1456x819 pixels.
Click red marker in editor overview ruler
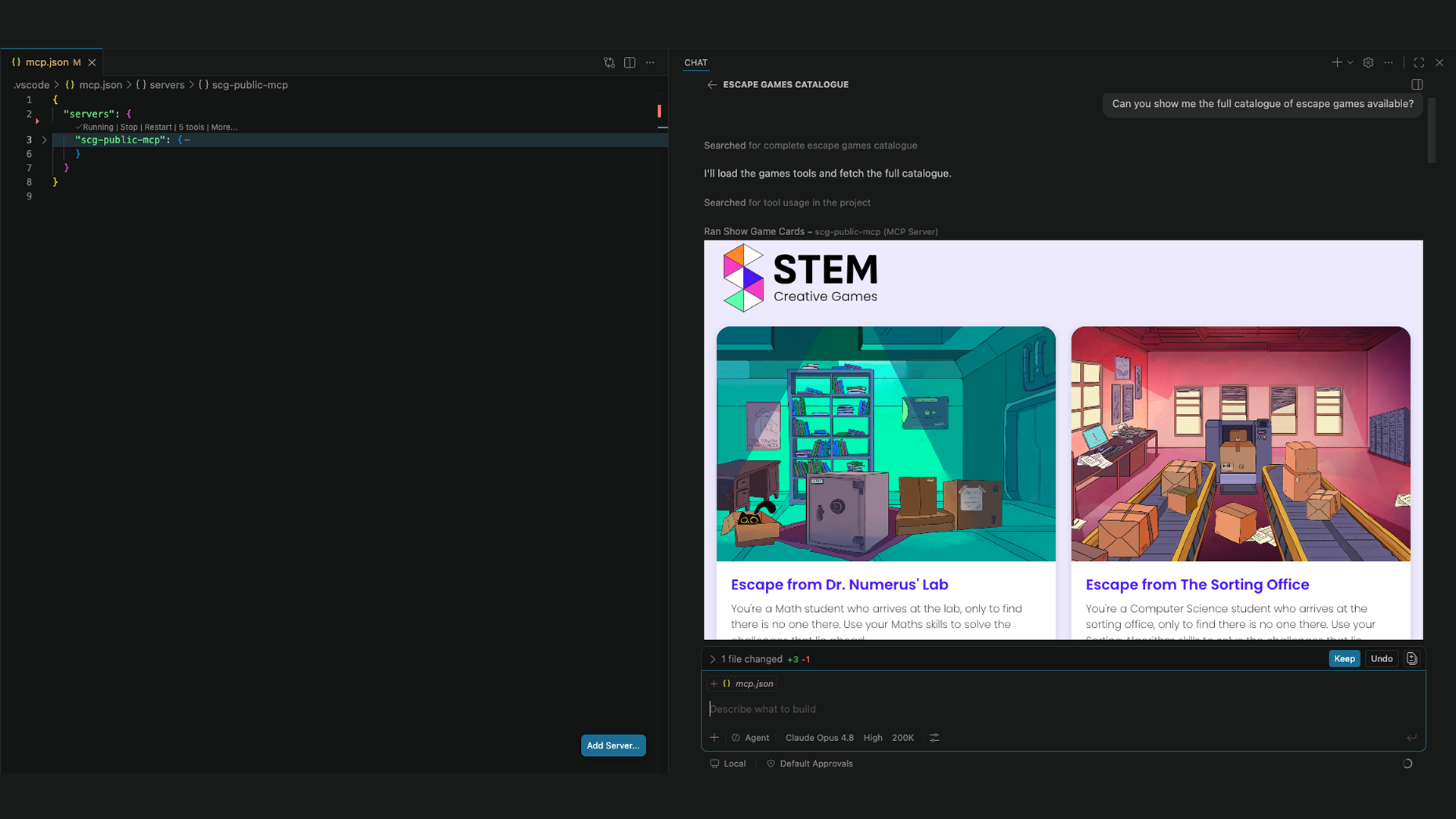(660, 111)
